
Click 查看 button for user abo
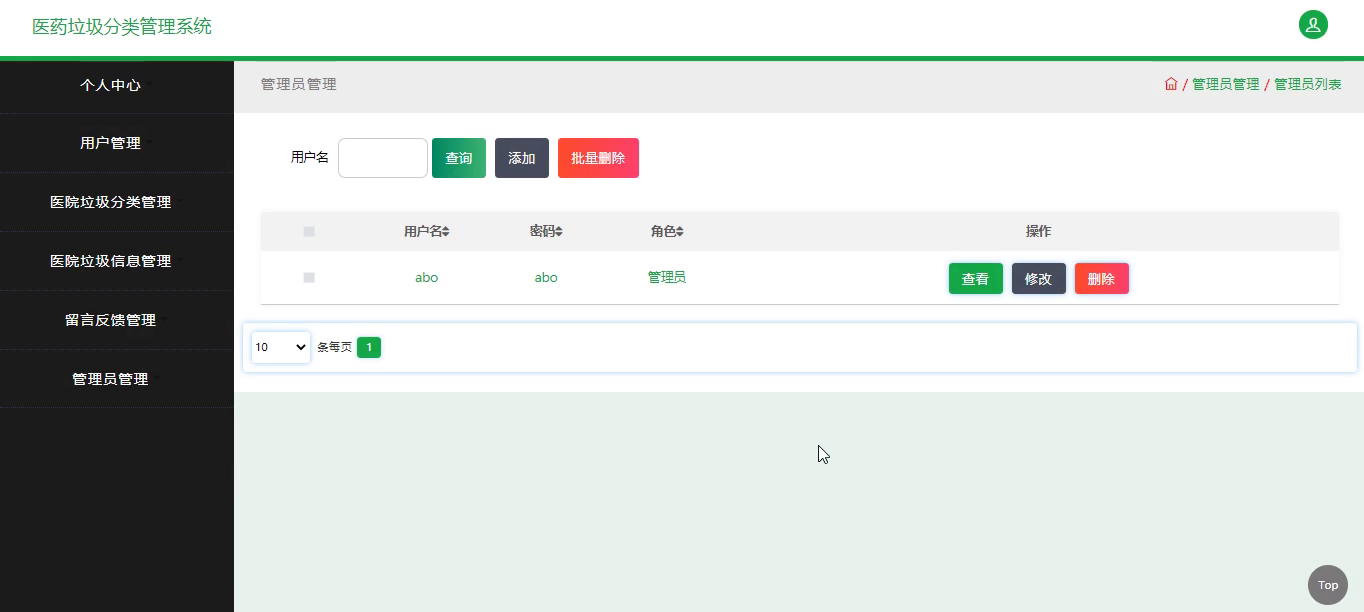point(976,279)
